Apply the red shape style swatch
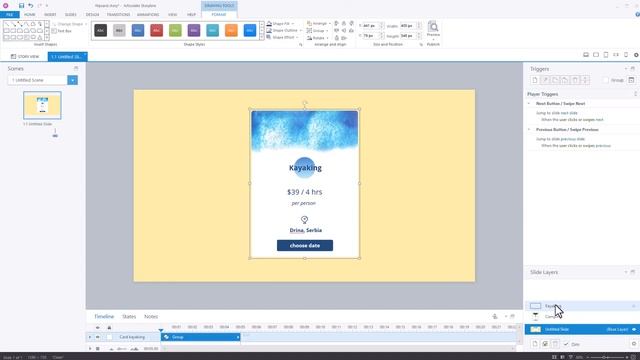This screenshot has width=640, height=360. click(x=156, y=30)
